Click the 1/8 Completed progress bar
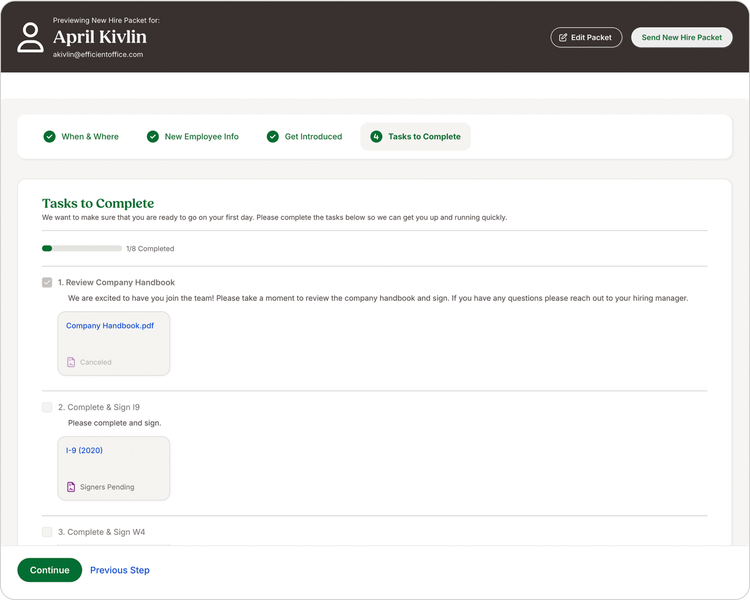 pos(82,248)
